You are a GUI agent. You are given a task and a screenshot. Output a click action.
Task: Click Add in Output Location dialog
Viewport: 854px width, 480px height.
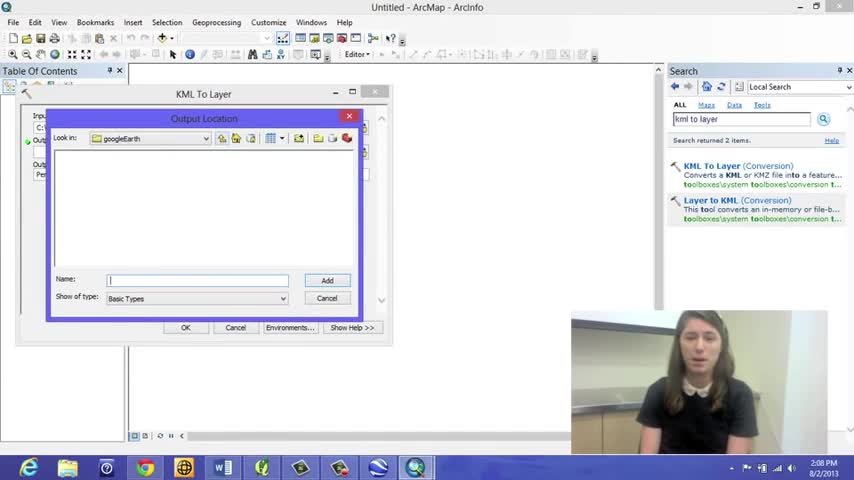pos(327,281)
